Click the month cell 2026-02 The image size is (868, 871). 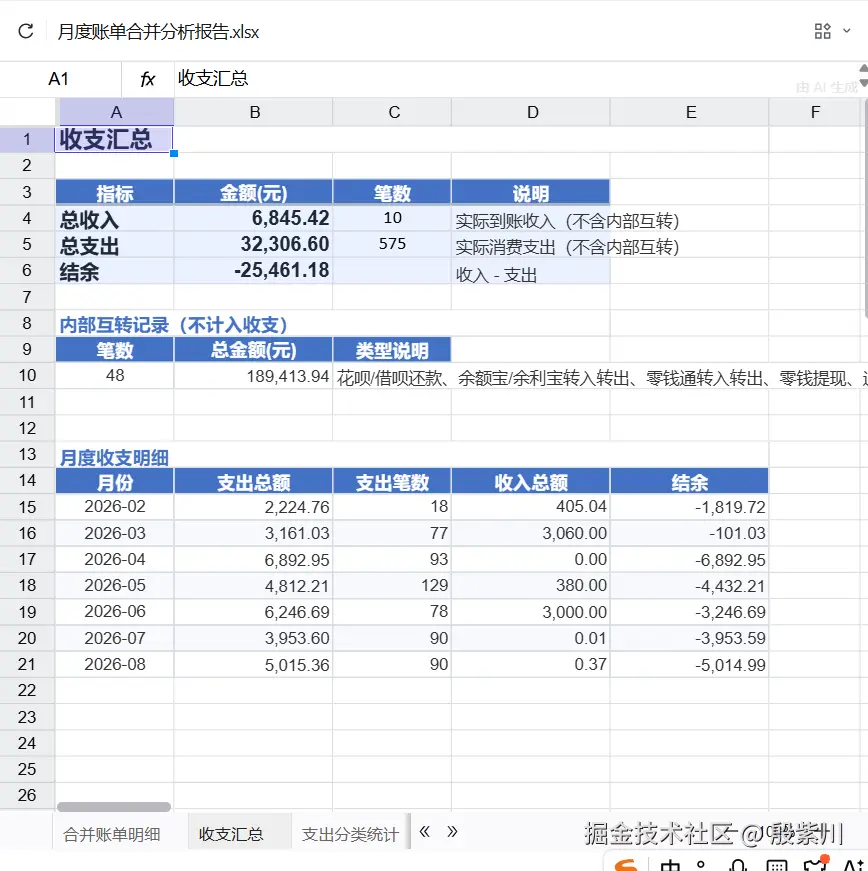click(114, 507)
